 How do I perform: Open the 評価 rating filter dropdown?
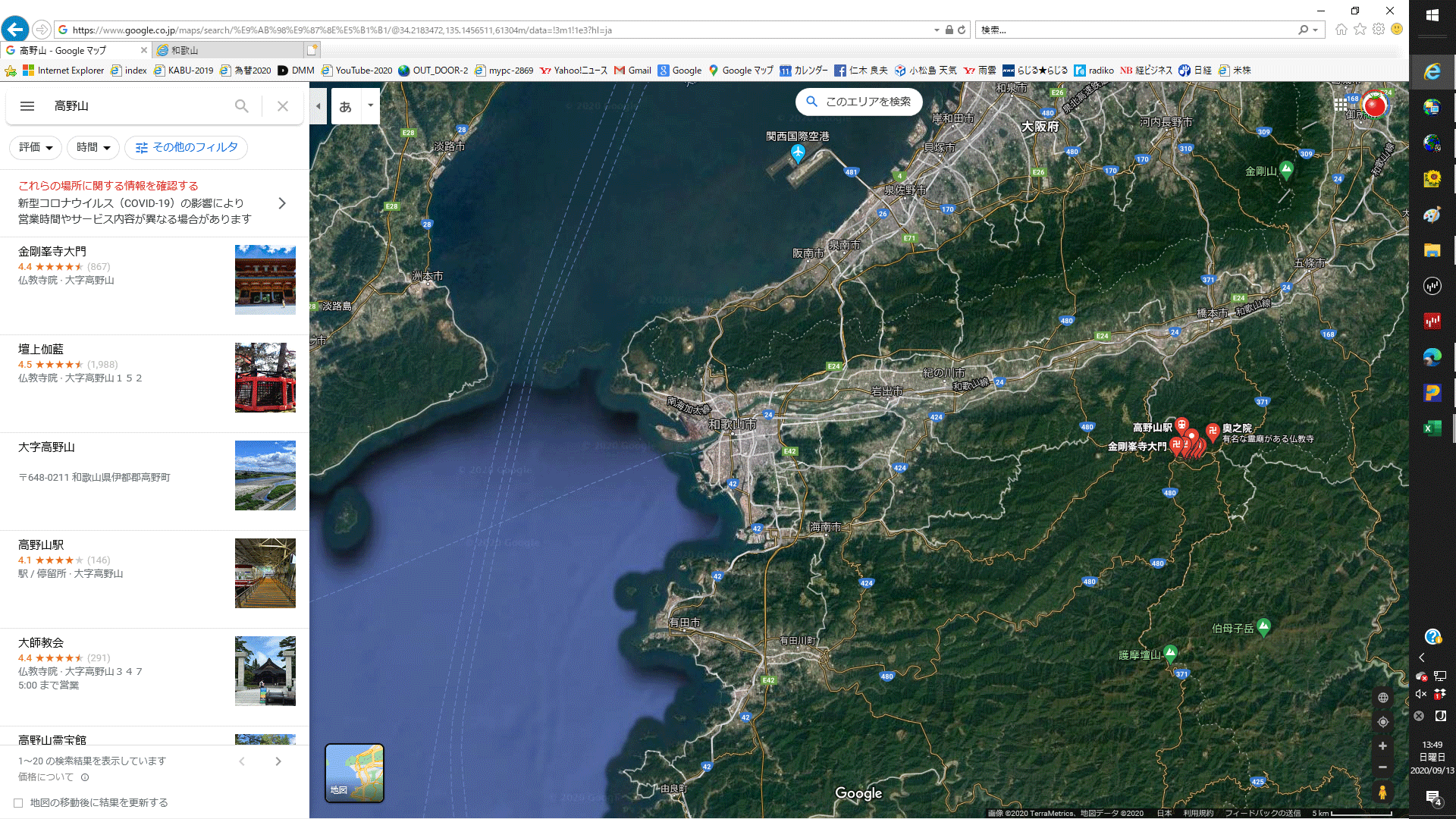click(x=36, y=147)
